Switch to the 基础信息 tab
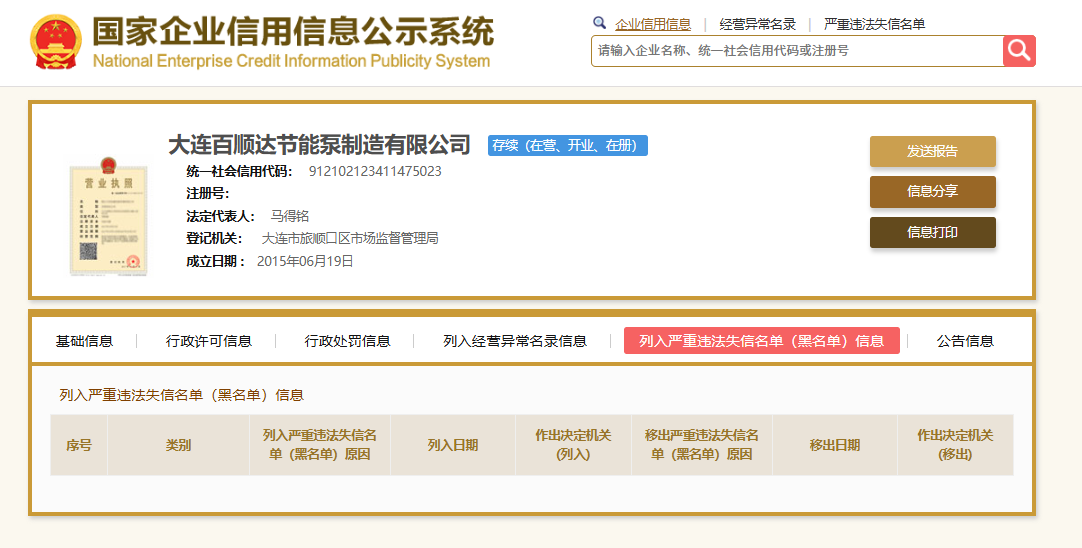 tap(84, 341)
